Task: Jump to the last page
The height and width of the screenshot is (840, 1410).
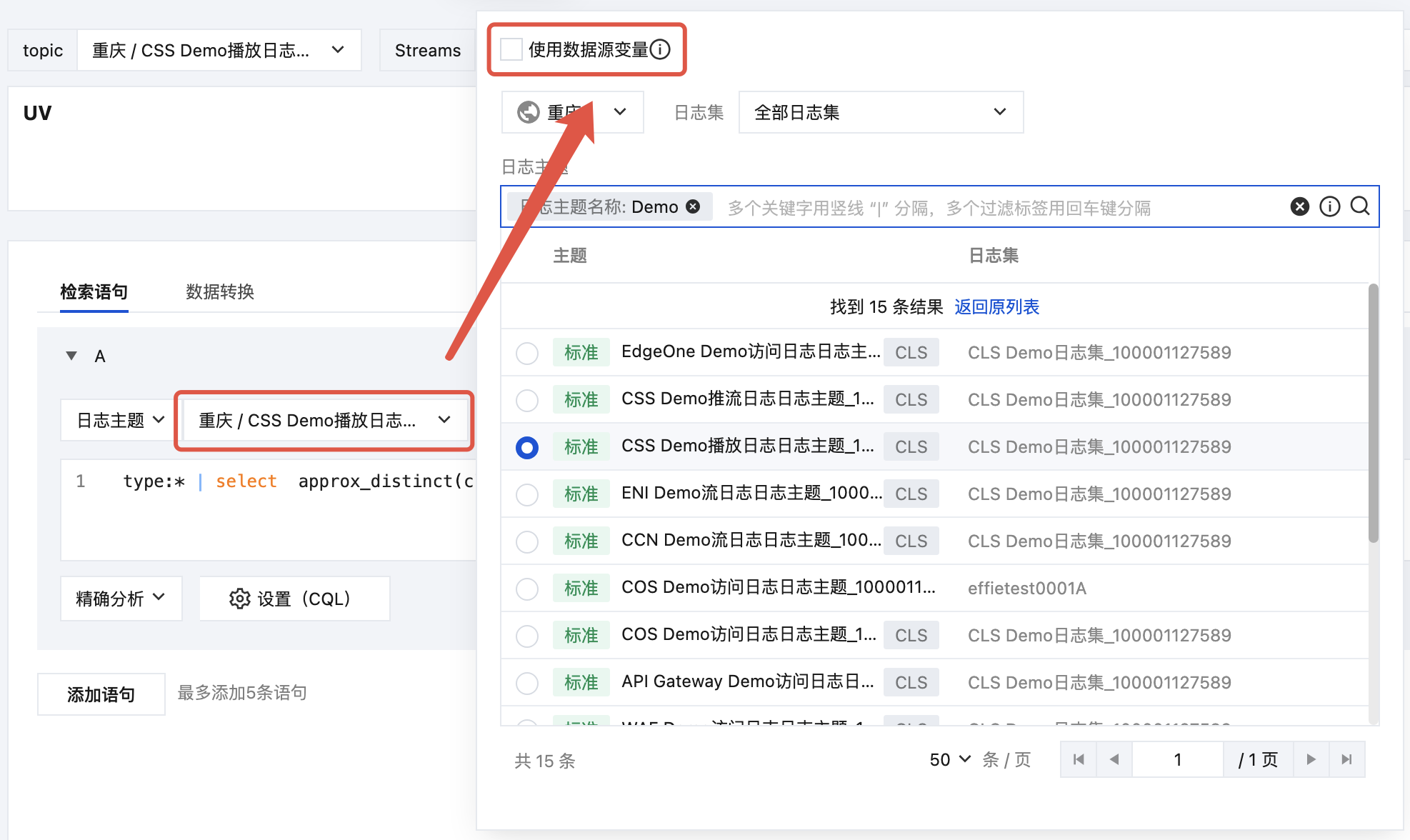Action: point(1346,759)
